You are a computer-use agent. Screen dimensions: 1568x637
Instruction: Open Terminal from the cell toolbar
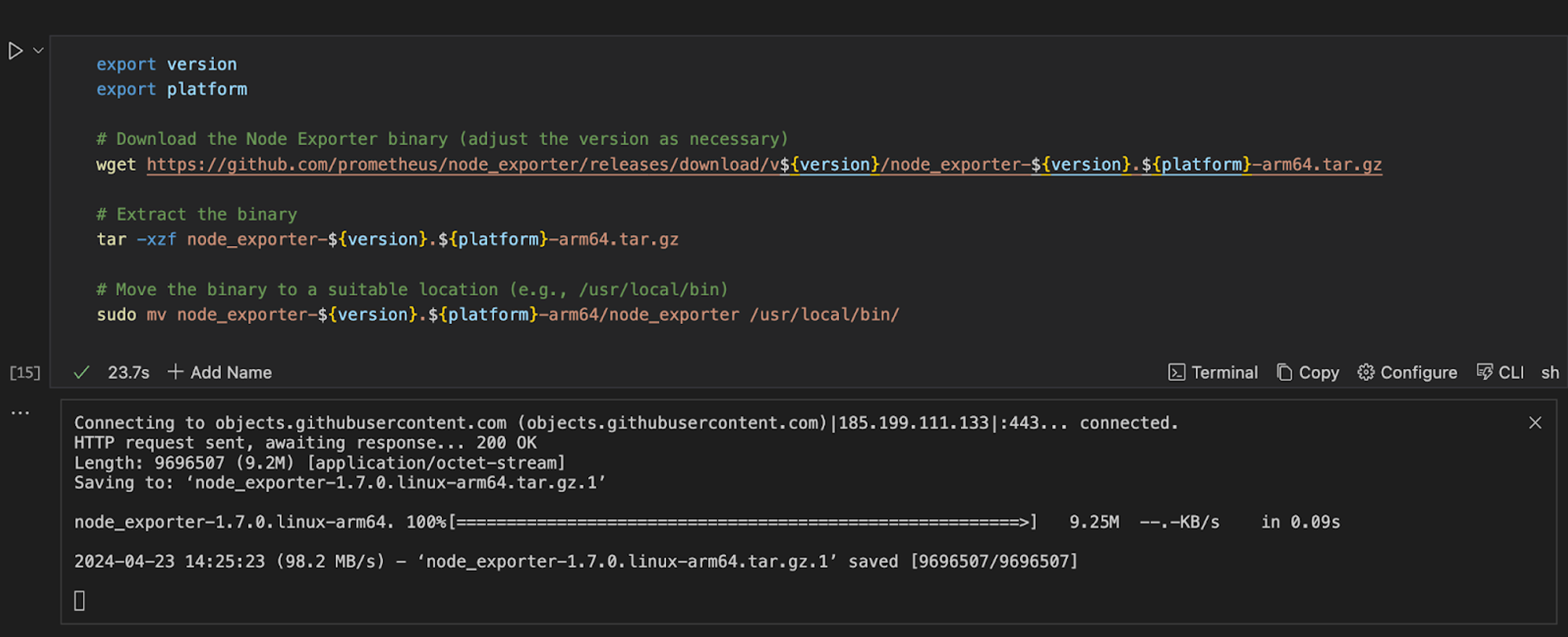1213,372
